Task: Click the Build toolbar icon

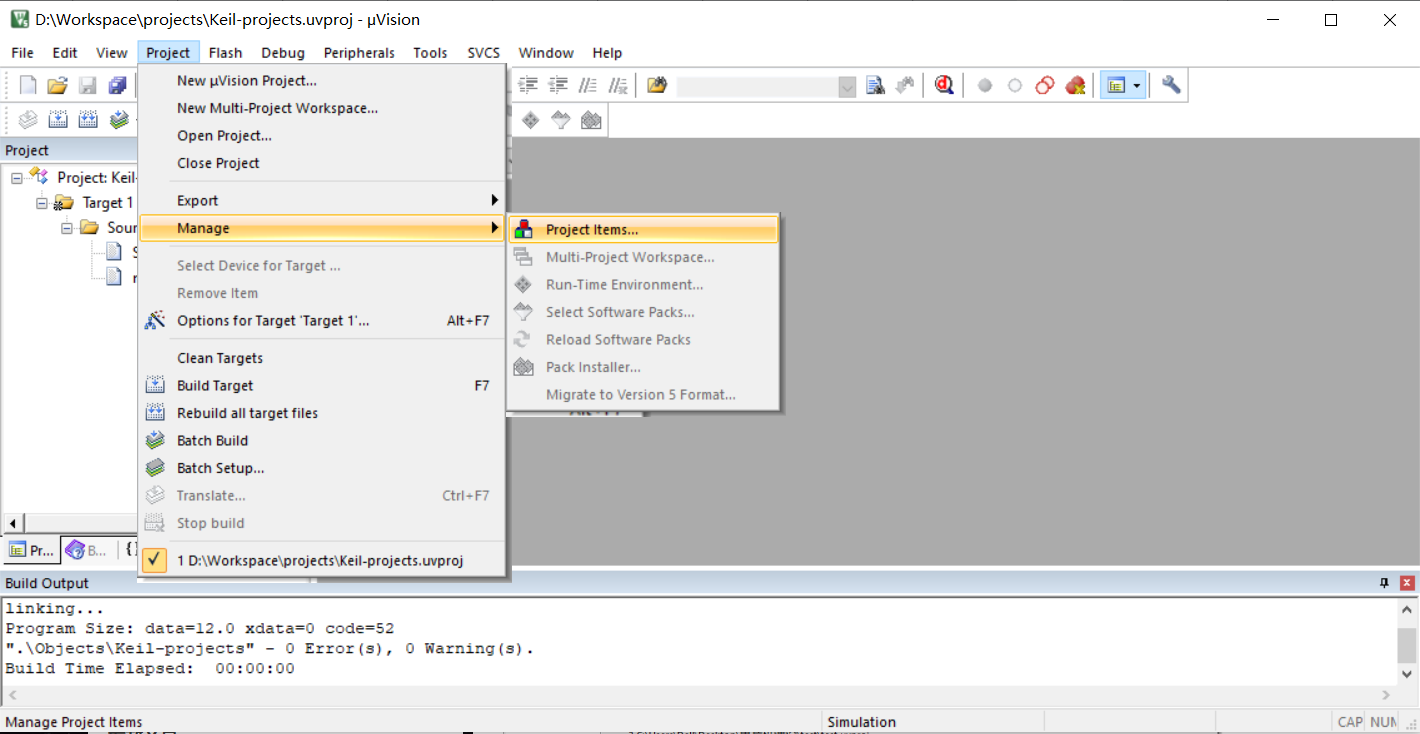Action: tap(58, 120)
